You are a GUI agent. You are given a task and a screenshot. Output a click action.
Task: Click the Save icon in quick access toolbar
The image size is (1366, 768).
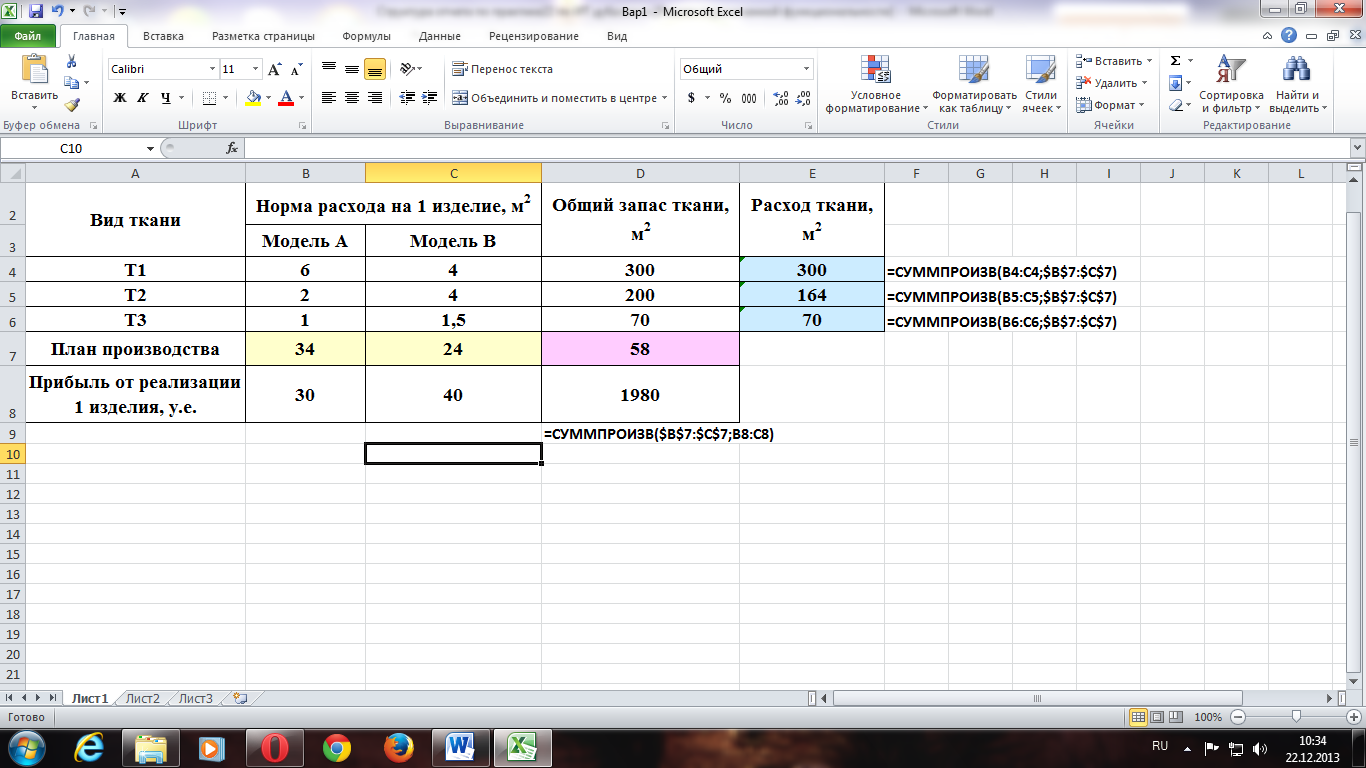coord(36,12)
